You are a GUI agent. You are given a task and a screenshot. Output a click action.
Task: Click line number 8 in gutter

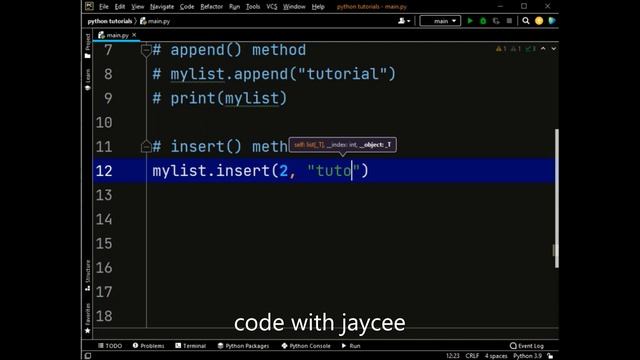(108, 74)
